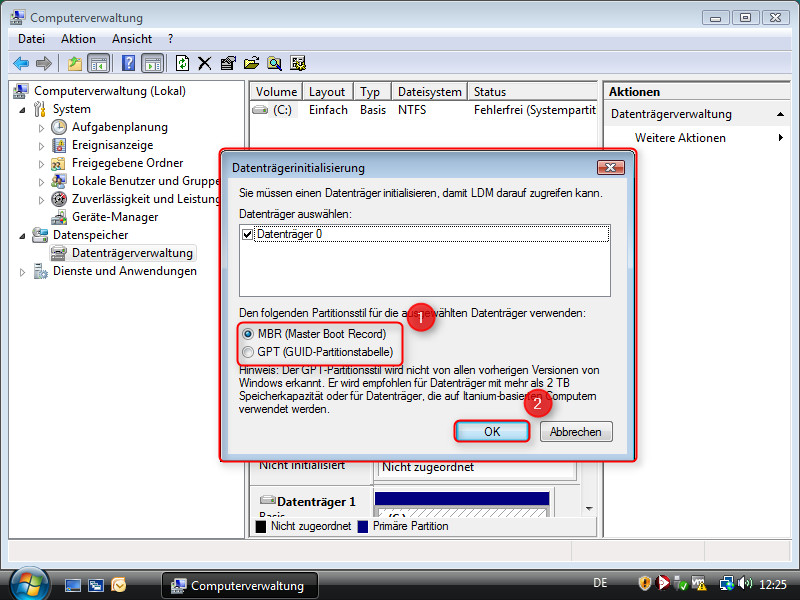Screen dimensions: 800x600
Task: Select the (C:) volume row
Action: (x=423, y=110)
